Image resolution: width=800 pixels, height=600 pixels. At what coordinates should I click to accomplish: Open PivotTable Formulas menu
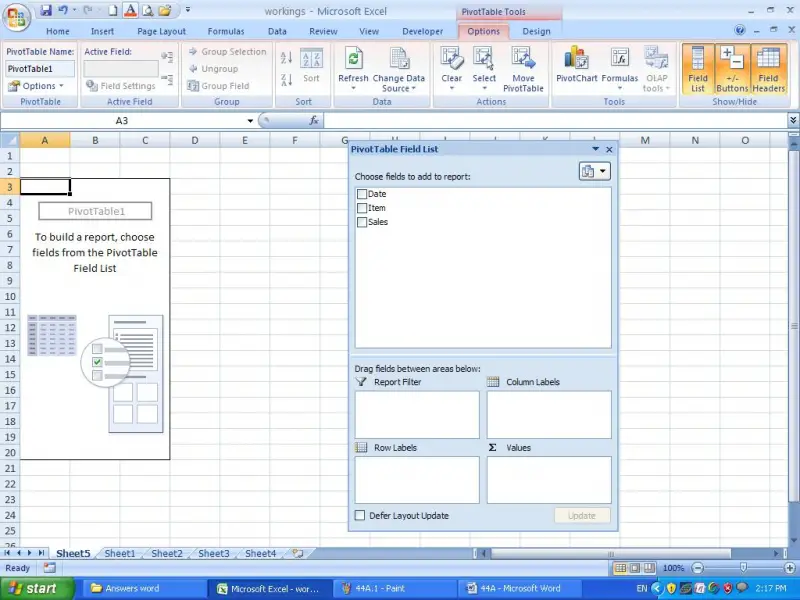coord(619,68)
